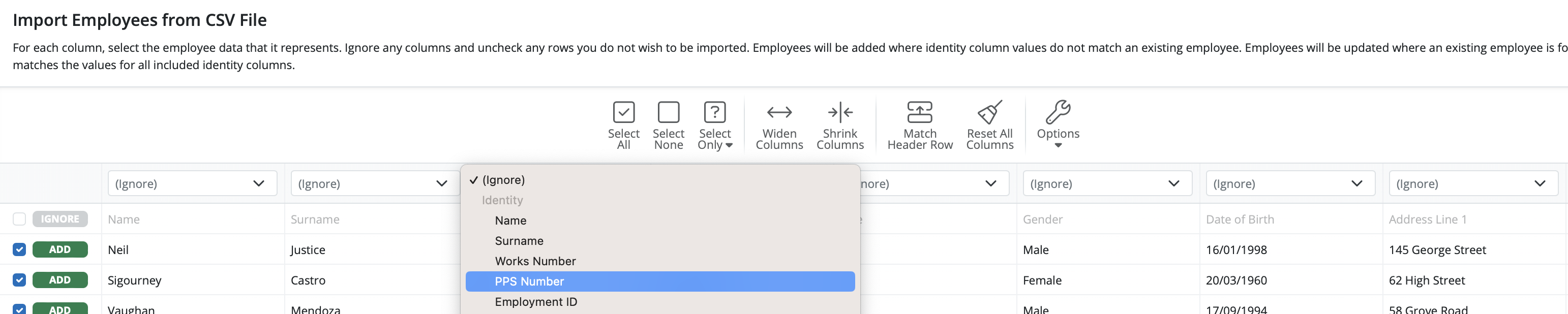Image resolution: width=1568 pixels, height=314 pixels.
Task: Uncheck the checkbox for Neil's row
Action: [x=19, y=249]
